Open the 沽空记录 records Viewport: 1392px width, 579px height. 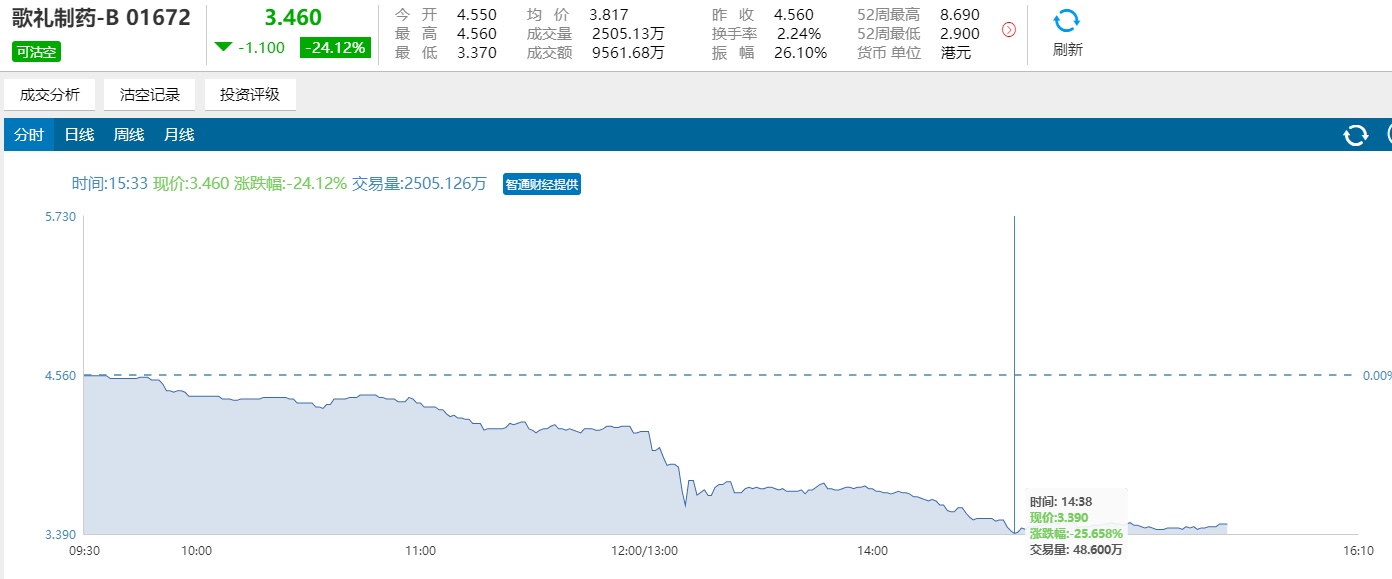click(x=150, y=95)
